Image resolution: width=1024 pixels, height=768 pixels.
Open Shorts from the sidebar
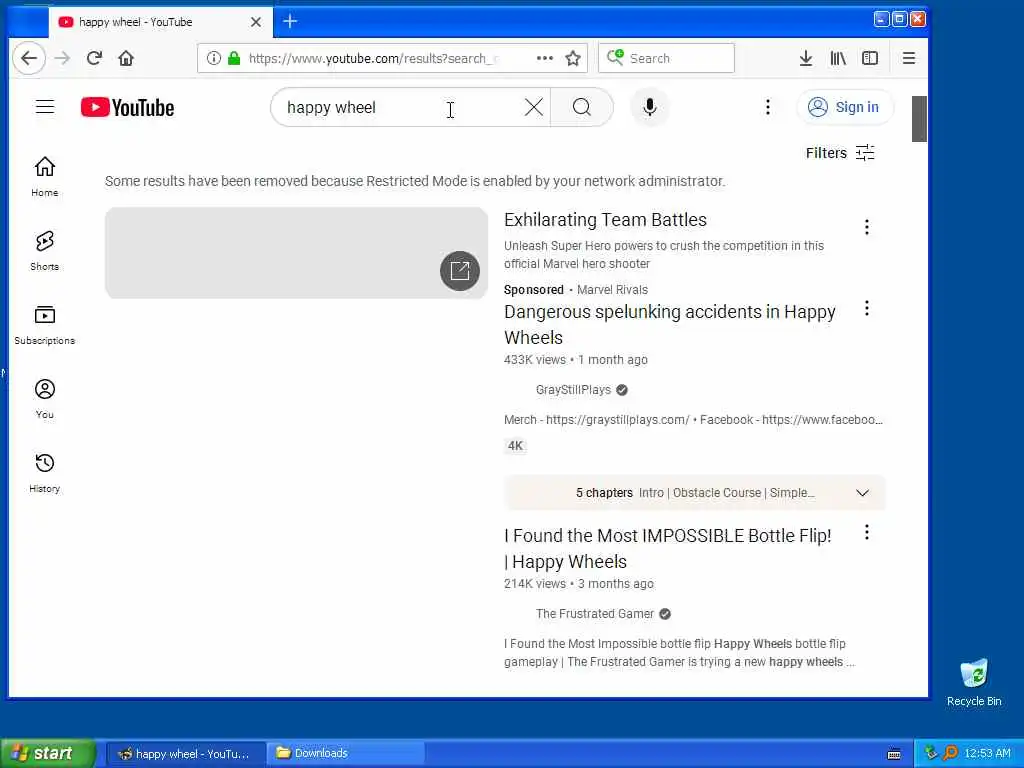coord(44,251)
